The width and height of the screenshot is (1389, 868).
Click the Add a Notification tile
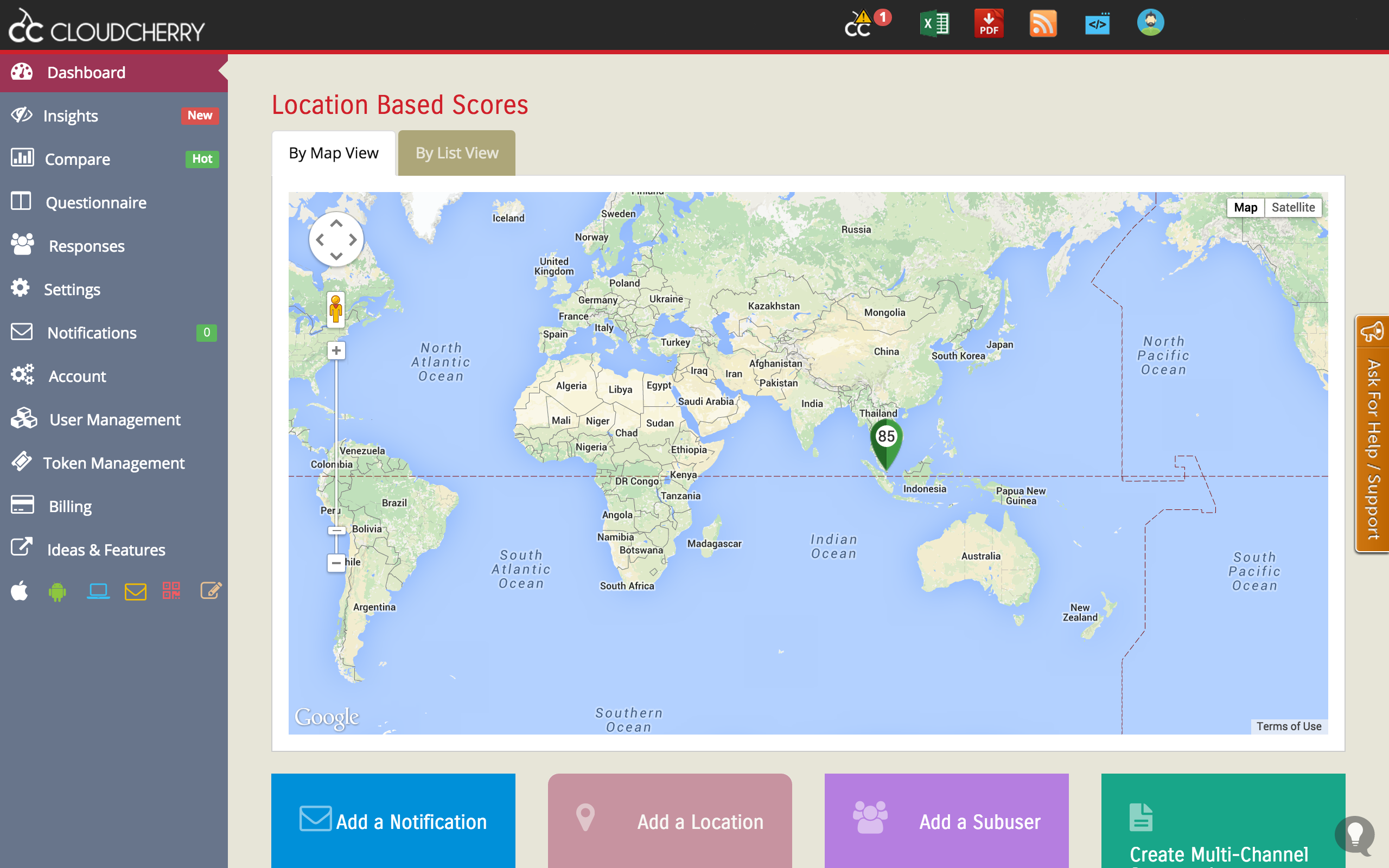pyautogui.click(x=393, y=821)
